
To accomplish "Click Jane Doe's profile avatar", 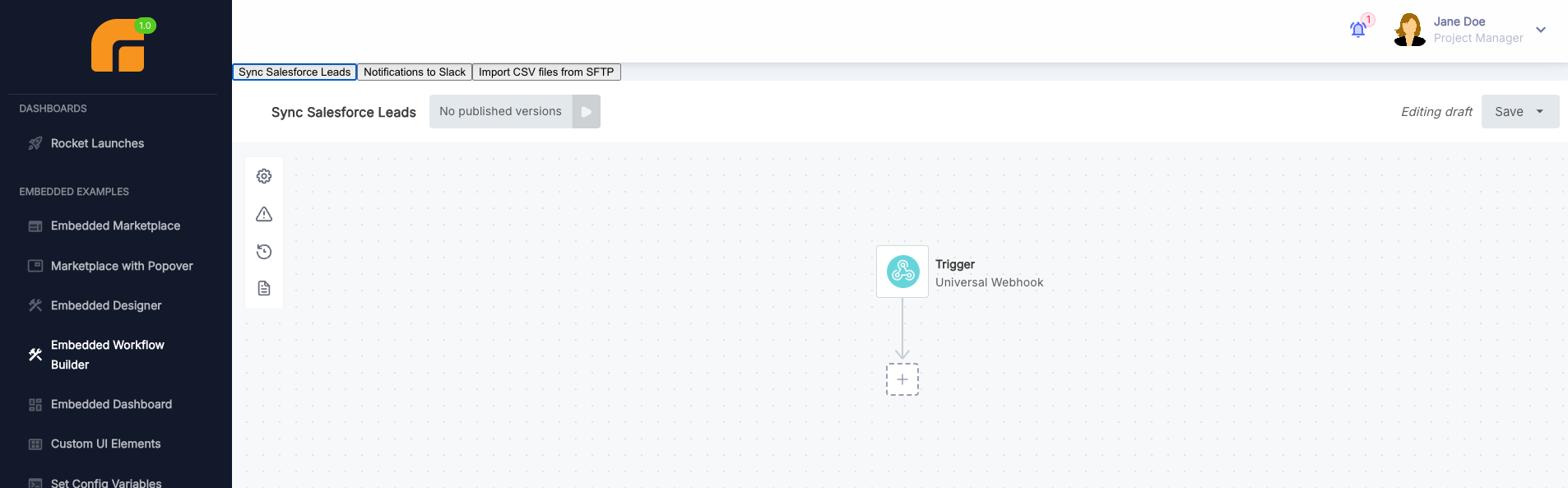I will [1410, 30].
